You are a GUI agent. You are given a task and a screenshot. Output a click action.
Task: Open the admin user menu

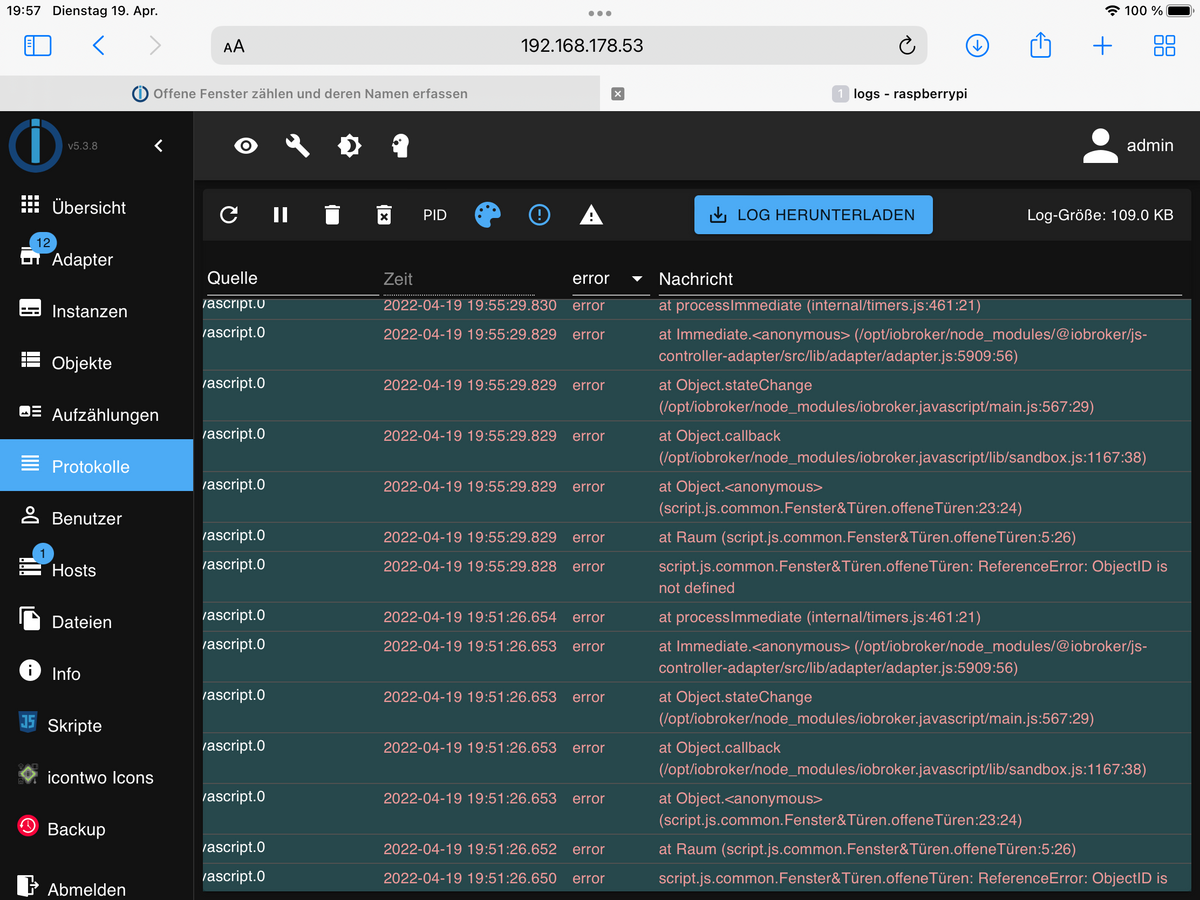(x=1128, y=146)
